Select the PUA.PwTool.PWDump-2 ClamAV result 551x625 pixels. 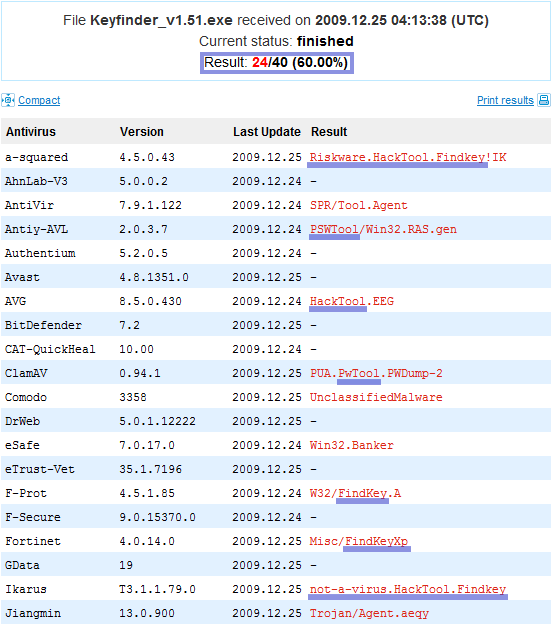(376, 373)
